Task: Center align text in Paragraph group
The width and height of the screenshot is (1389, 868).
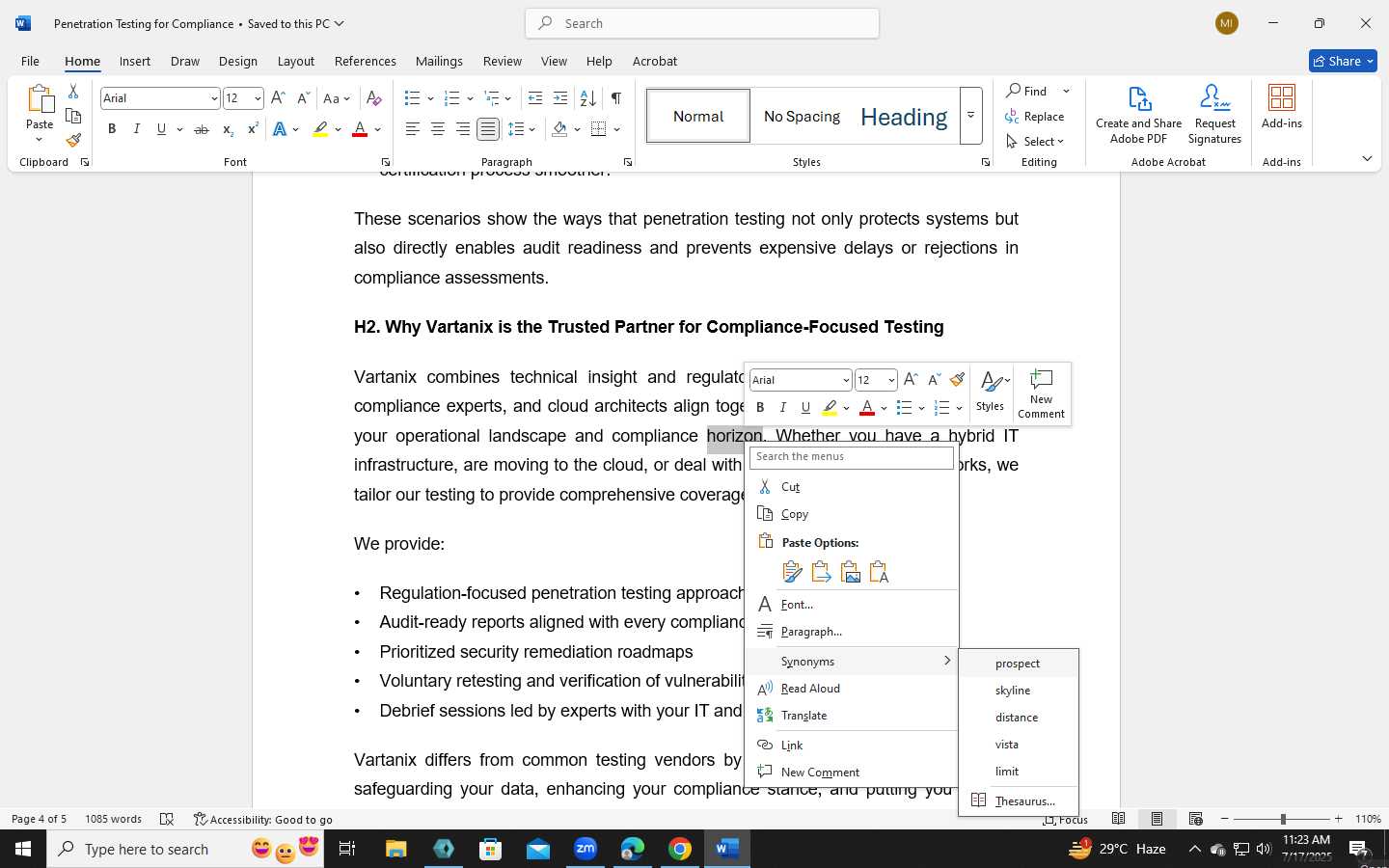Action: click(438, 129)
